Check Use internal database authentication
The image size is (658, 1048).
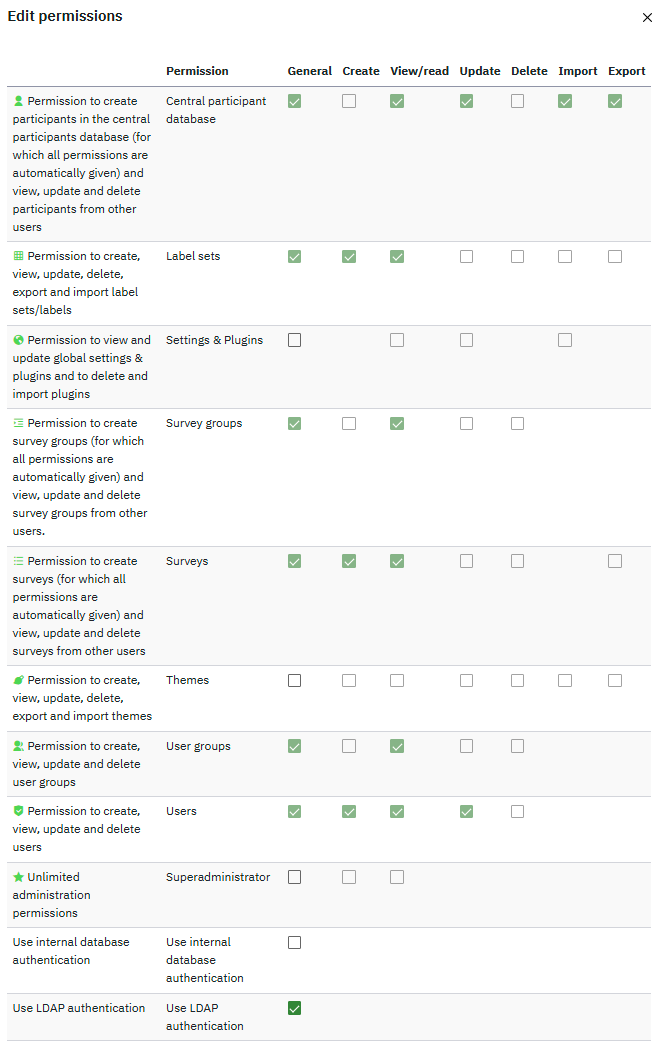(294, 942)
